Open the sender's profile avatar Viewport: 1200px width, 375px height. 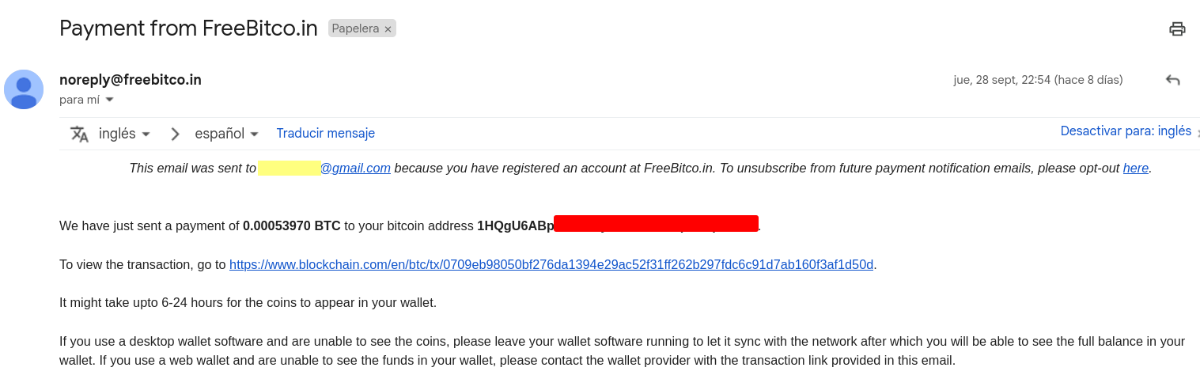pyautogui.click(x=24, y=89)
